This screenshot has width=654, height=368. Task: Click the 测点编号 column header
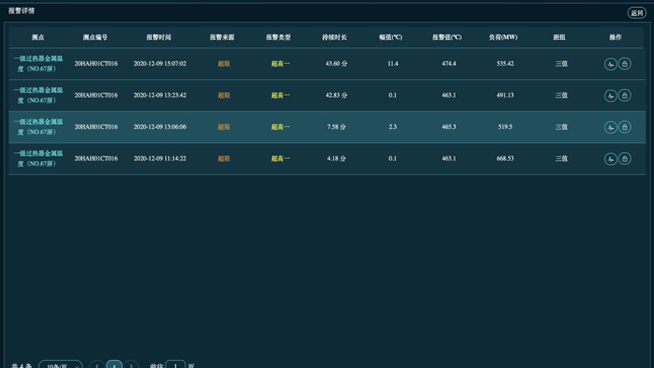click(96, 37)
